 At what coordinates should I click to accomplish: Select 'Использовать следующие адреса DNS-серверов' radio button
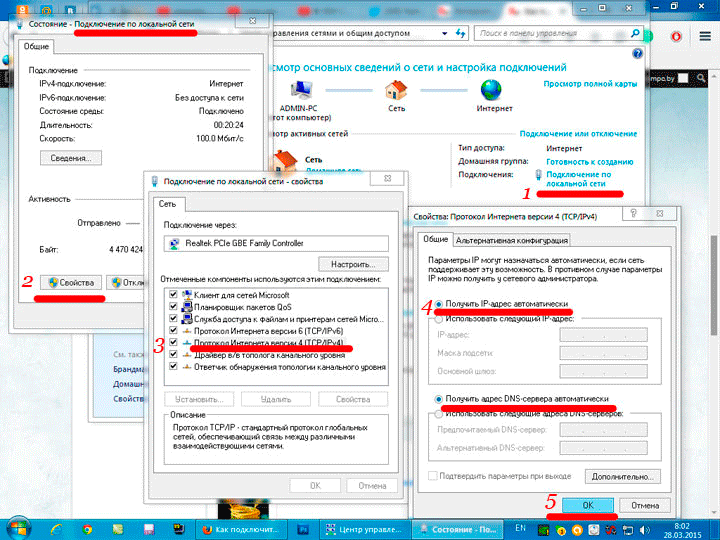(439, 414)
